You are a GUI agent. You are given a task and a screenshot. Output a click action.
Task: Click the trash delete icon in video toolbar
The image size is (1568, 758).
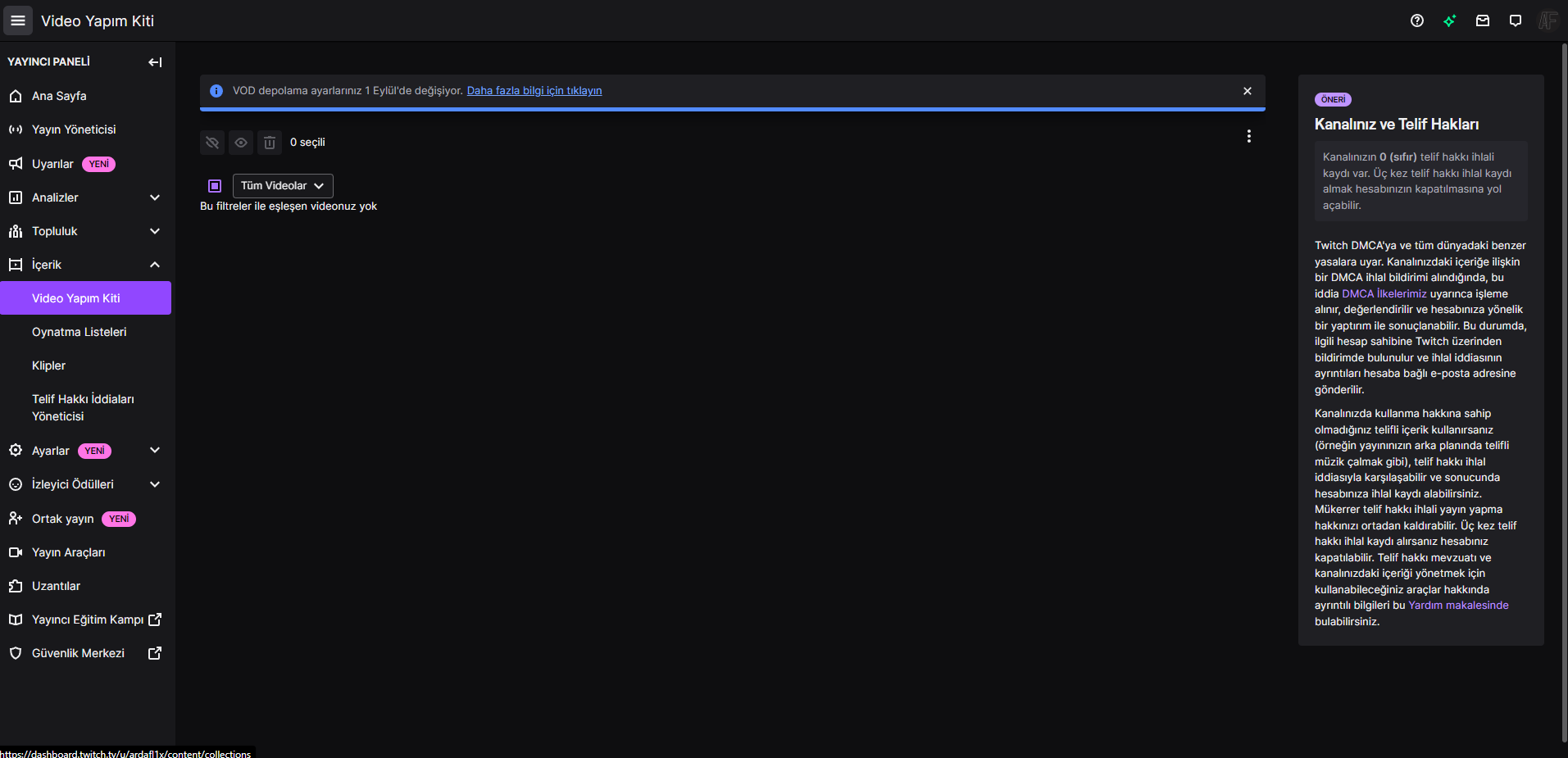pyautogui.click(x=270, y=143)
